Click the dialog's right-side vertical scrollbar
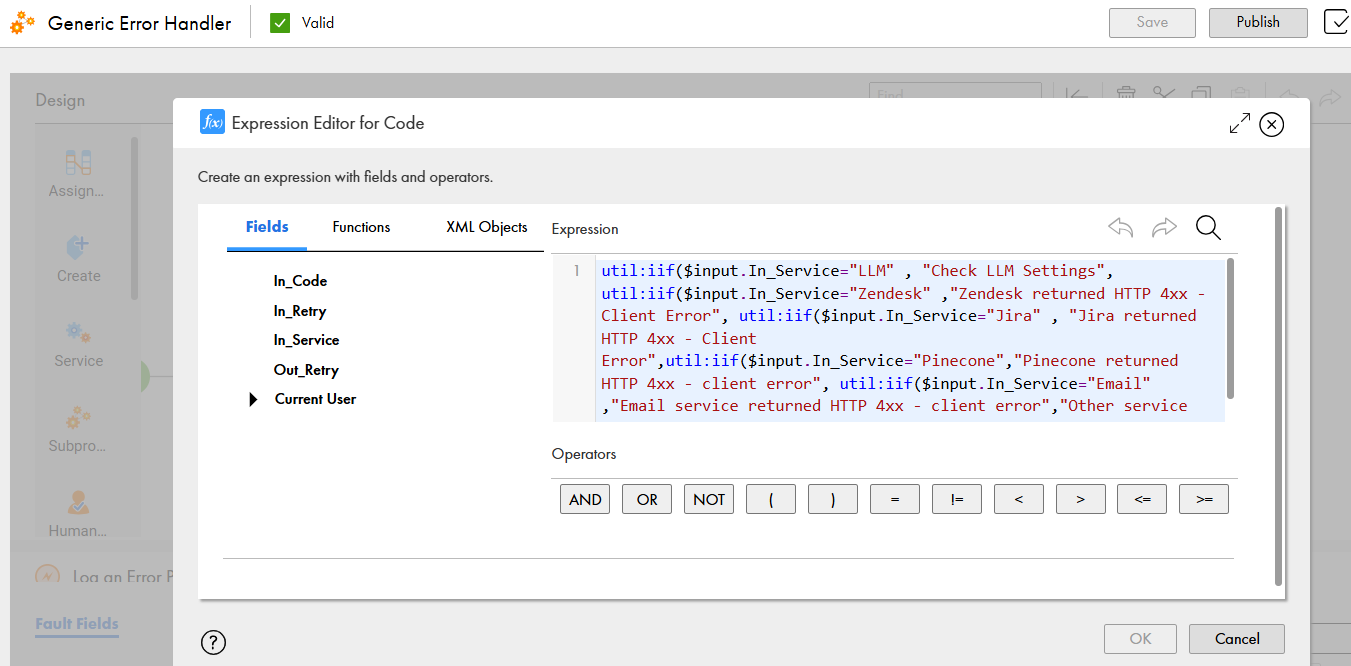This screenshot has width=1351, height=666. click(1278, 396)
